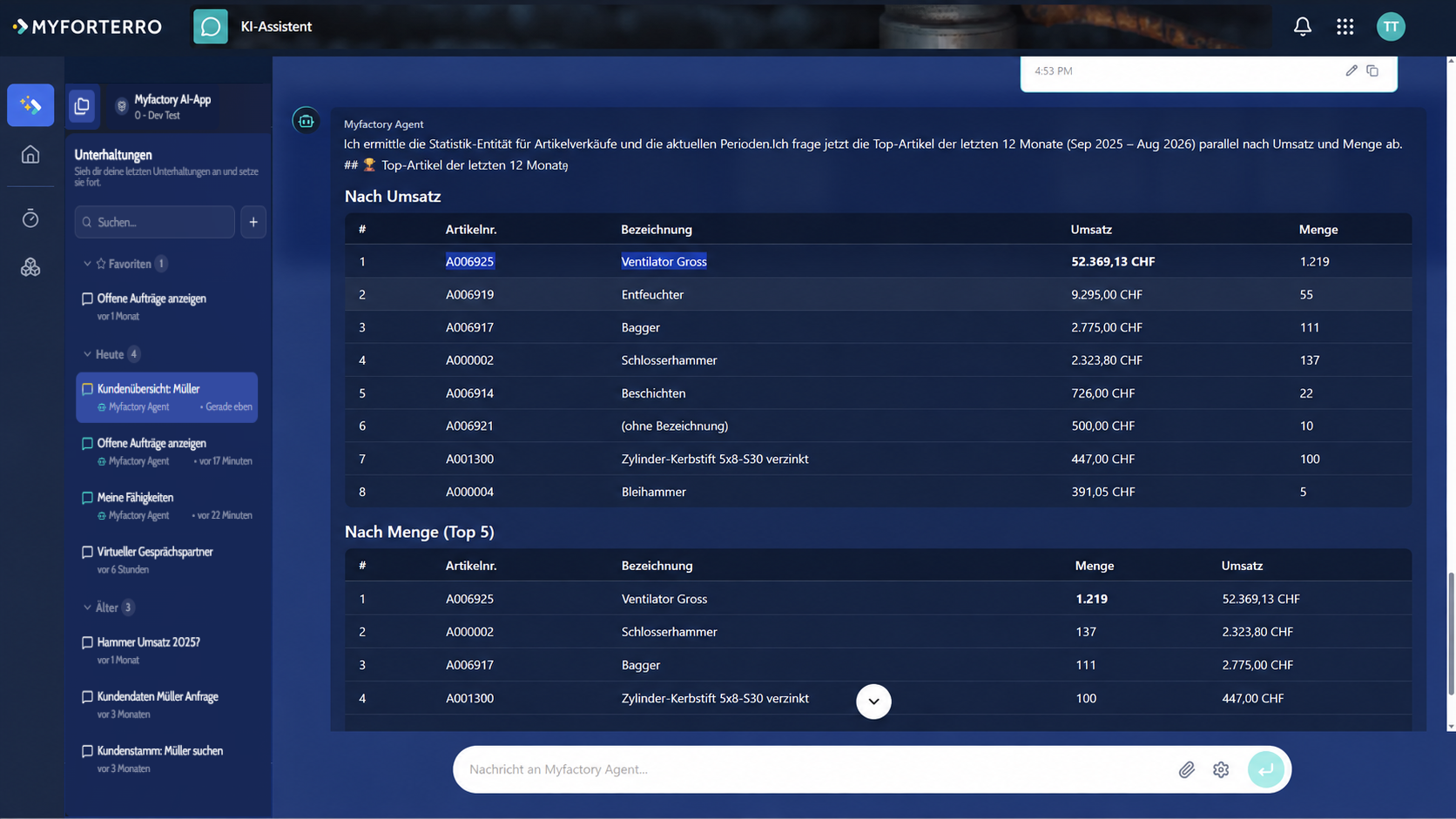This screenshot has width=1456, height=819.
Task: Click the Myfactory Agent avatar icon
Action: 306,121
